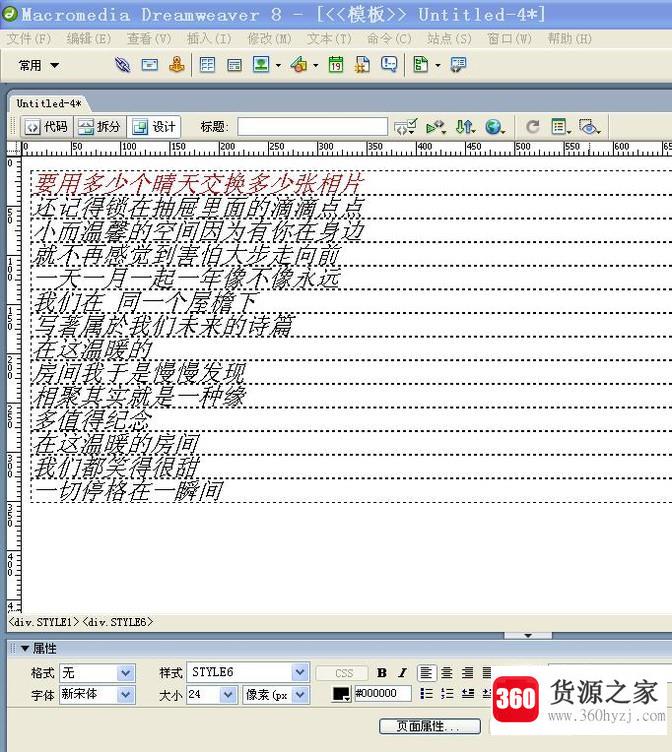This screenshot has width=672, height=752.
Task: Open the Media dropdown arrow
Action: (316, 65)
